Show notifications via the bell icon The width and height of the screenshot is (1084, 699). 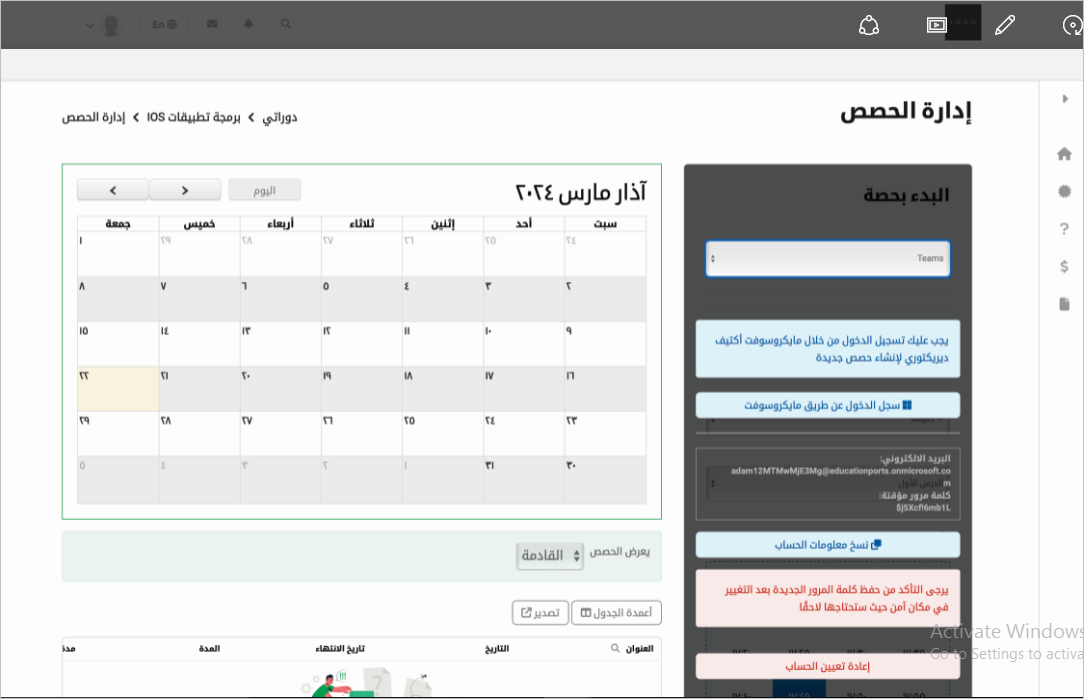(x=249, y=24)
